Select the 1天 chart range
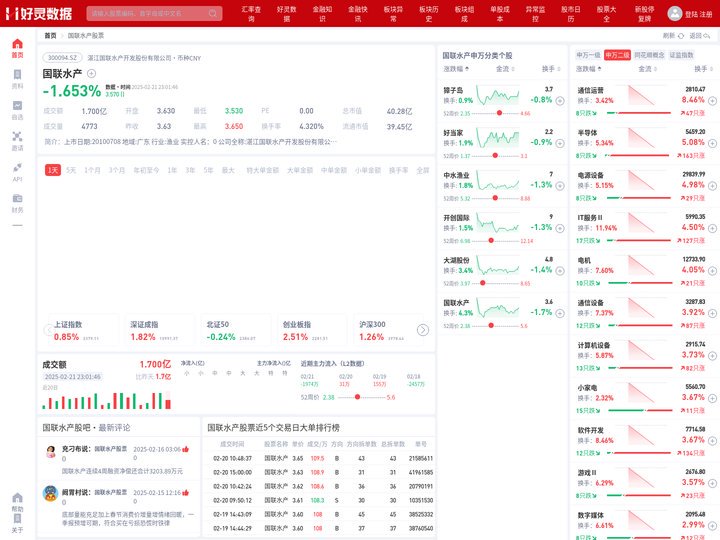Viewport: 720px width, 540px height. pos(53,170)
